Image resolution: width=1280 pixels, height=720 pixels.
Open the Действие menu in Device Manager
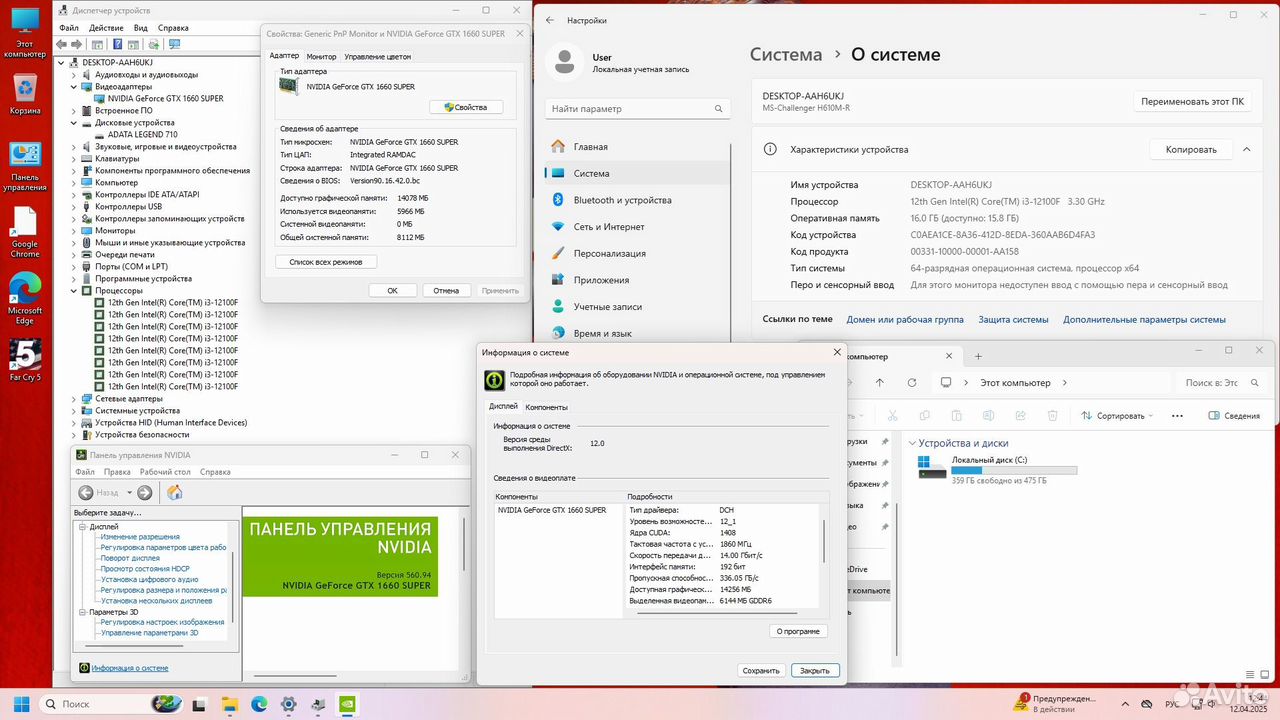click(105, 28)
